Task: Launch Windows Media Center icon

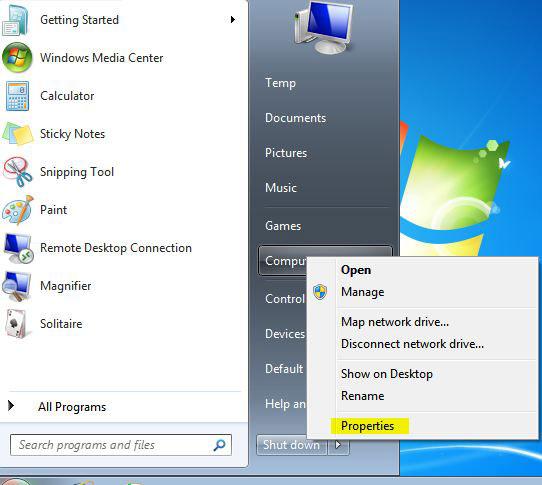Action: (x=17, y=58)
